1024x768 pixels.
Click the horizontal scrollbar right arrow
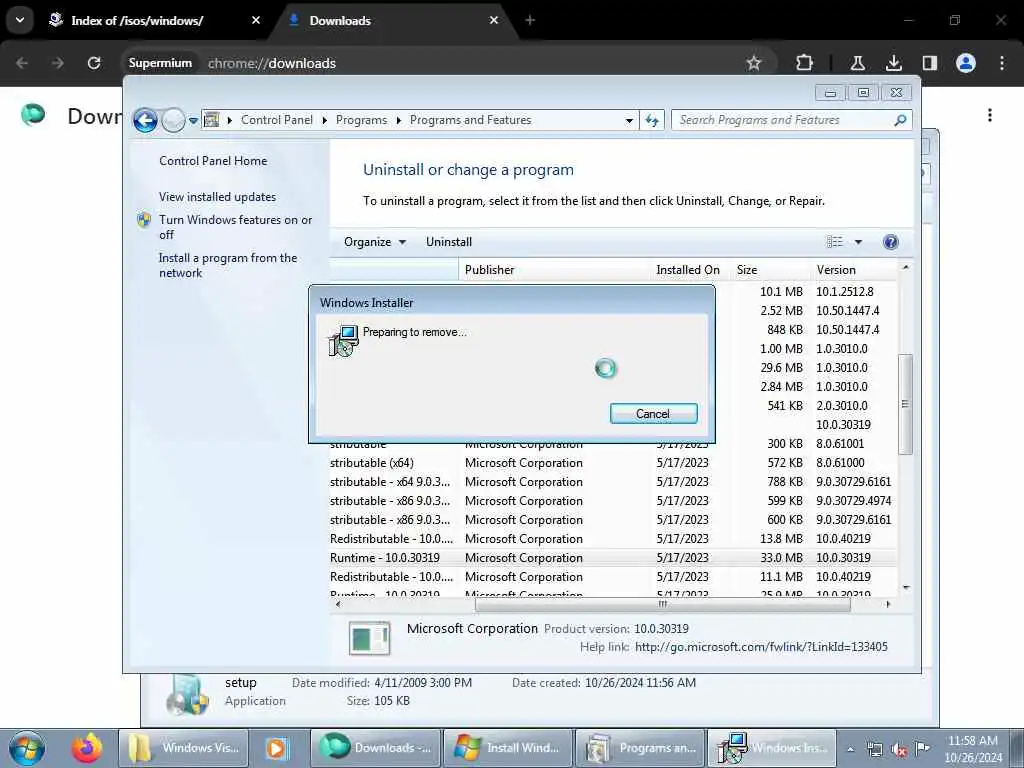pos(888,604)
